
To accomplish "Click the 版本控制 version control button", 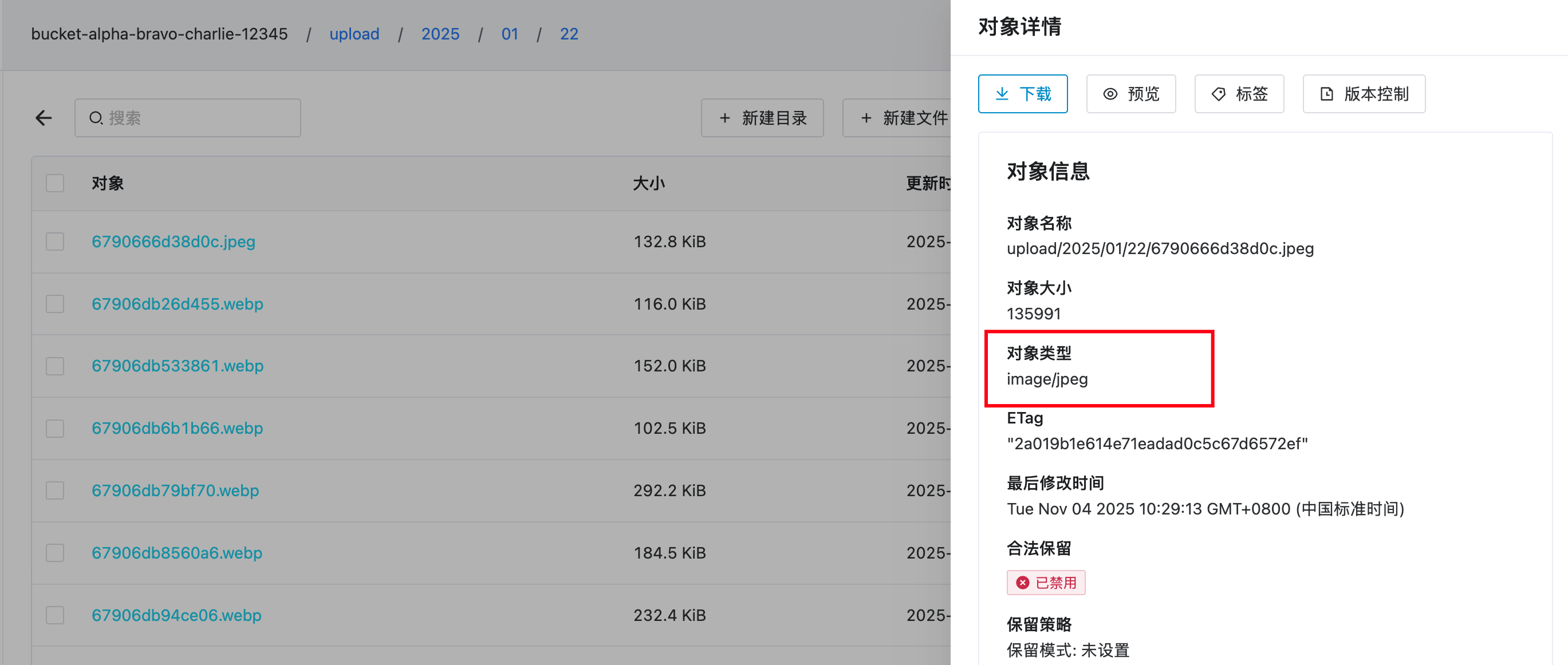I will pos(1364,94).
